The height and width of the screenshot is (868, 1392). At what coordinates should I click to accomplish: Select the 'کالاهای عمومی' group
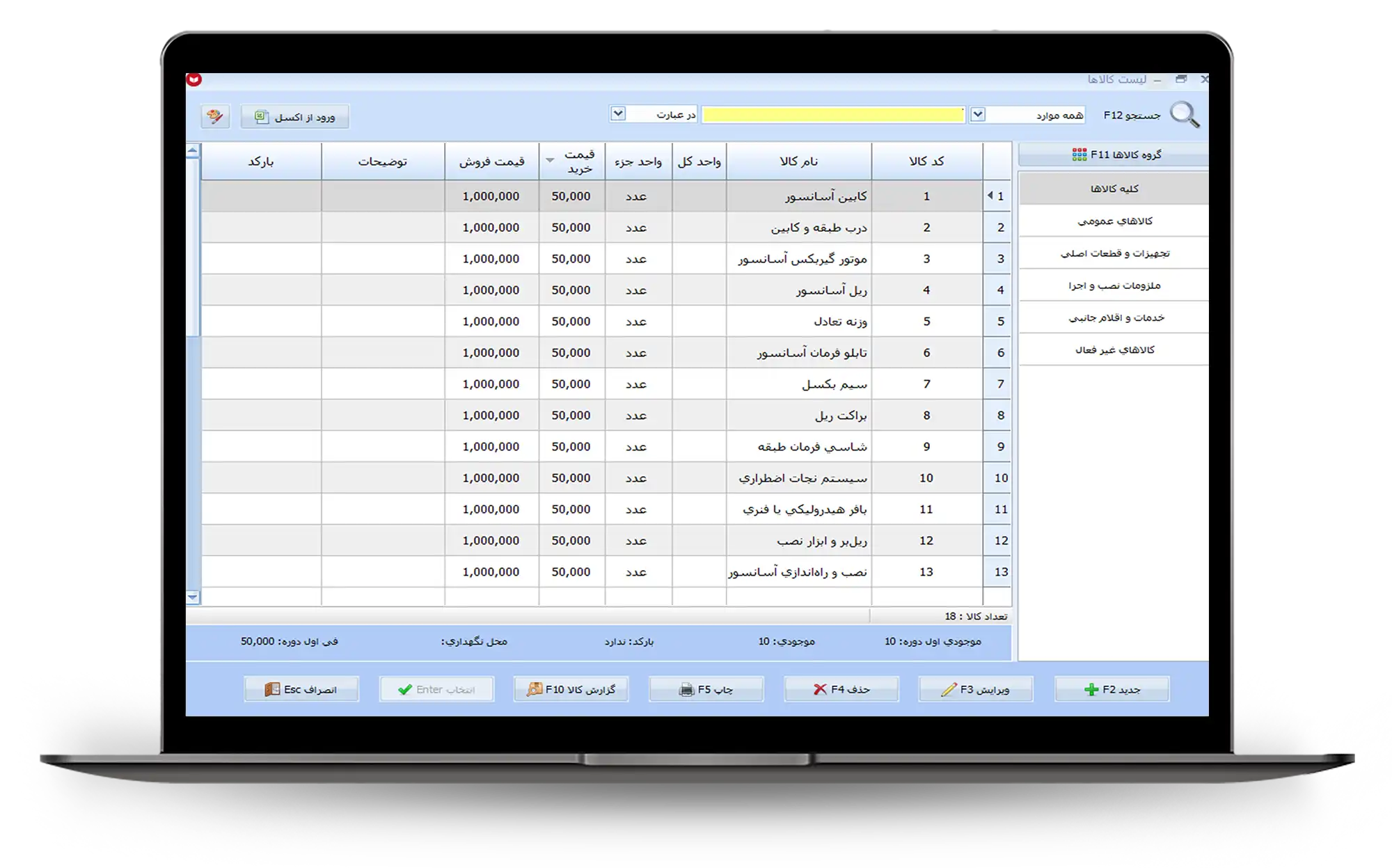pyautogui.click(x=1114, y=221)
